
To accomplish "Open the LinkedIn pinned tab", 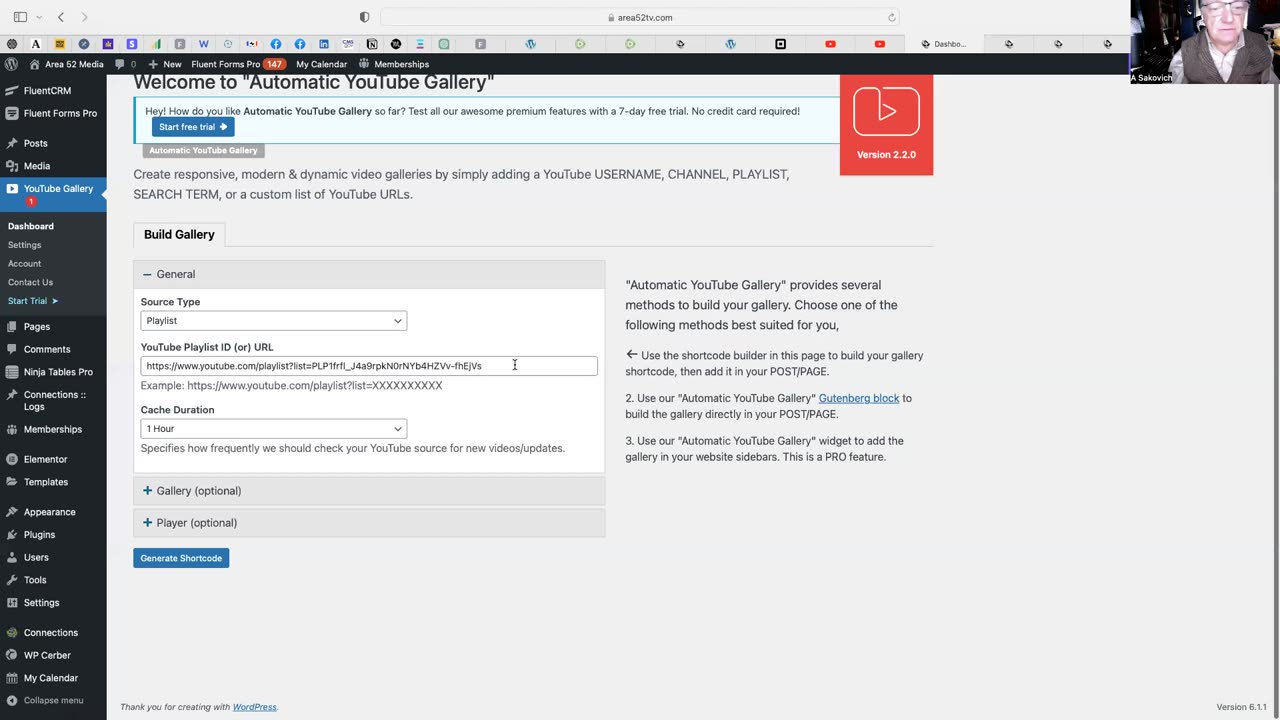I will (x=324, y=44).
